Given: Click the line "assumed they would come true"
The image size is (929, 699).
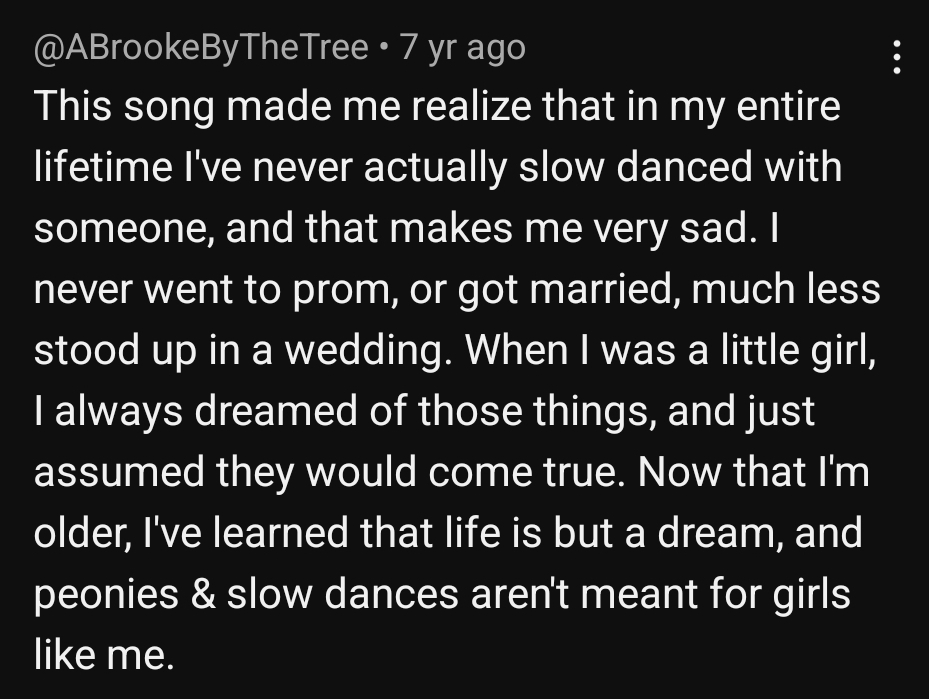Looking at the screenshot, I should pos(451,472).
